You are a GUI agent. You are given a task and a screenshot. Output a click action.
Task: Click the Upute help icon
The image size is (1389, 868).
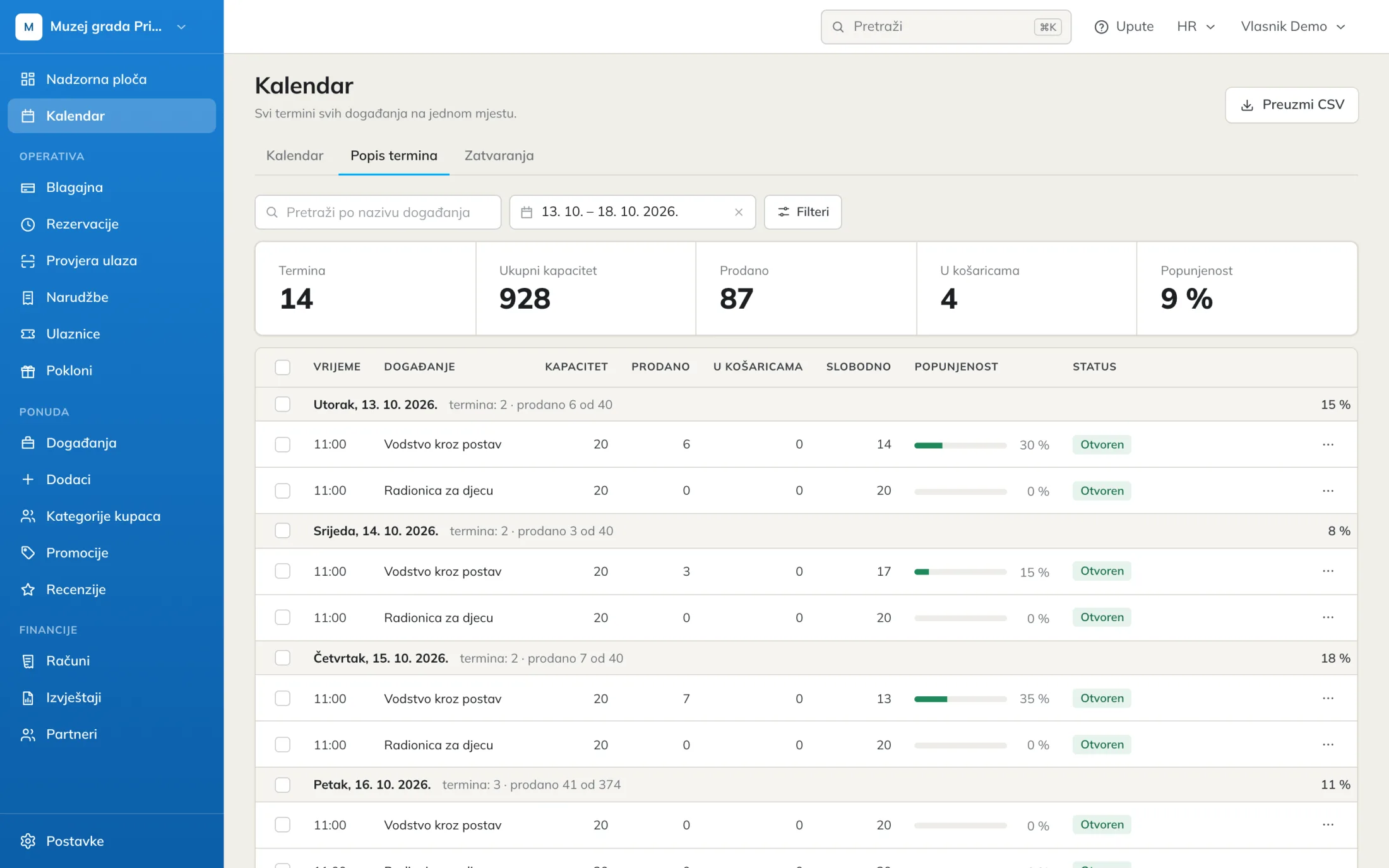click(1101, 27)
